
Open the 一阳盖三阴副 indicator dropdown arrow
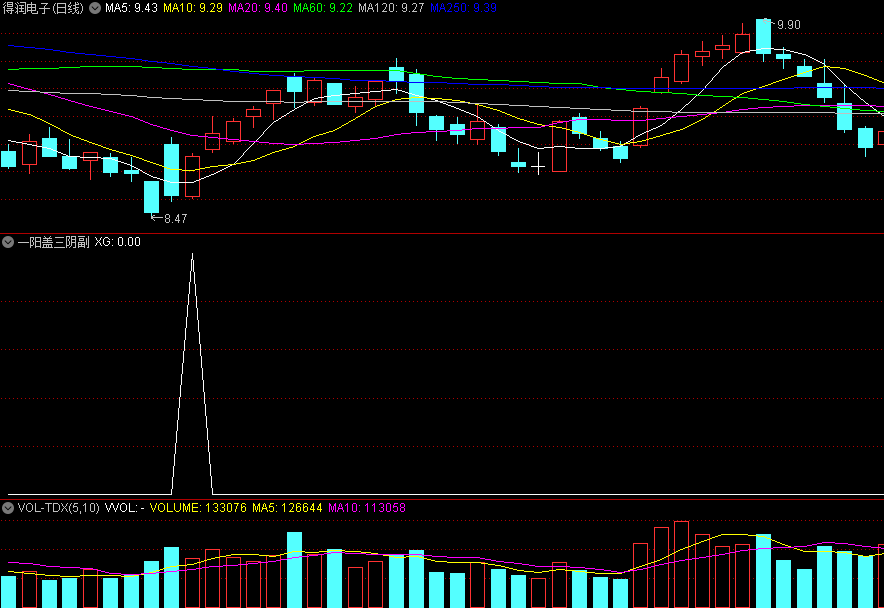8,242
